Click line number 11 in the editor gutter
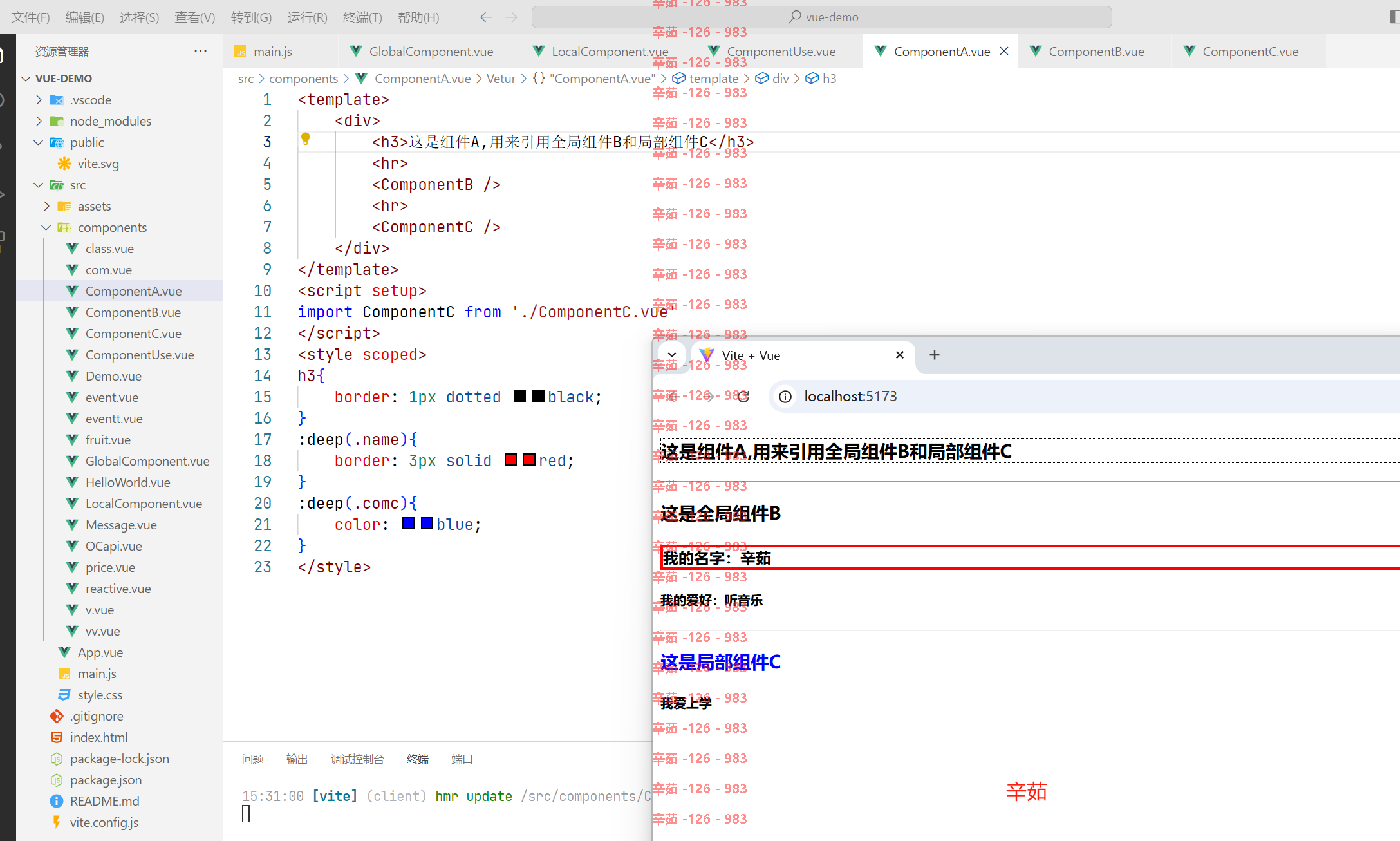Image resolution: width=1400 pixels, height=841 pixels. (263, 312)
